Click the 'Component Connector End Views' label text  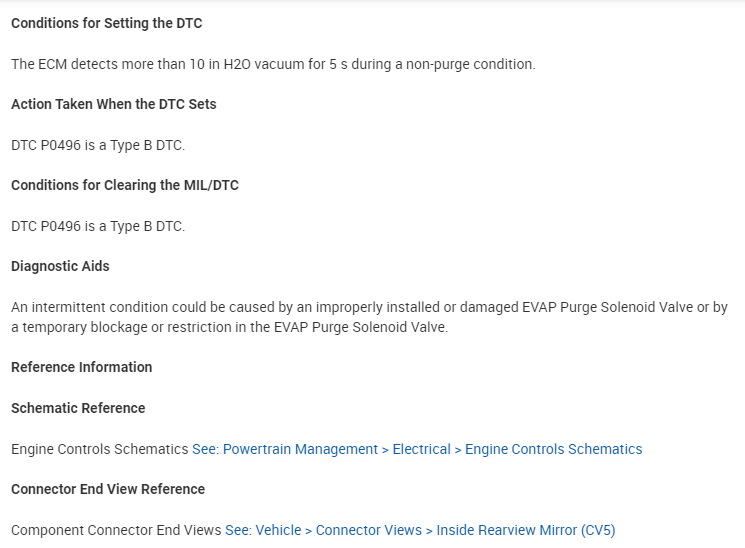(x=116, y=530)
